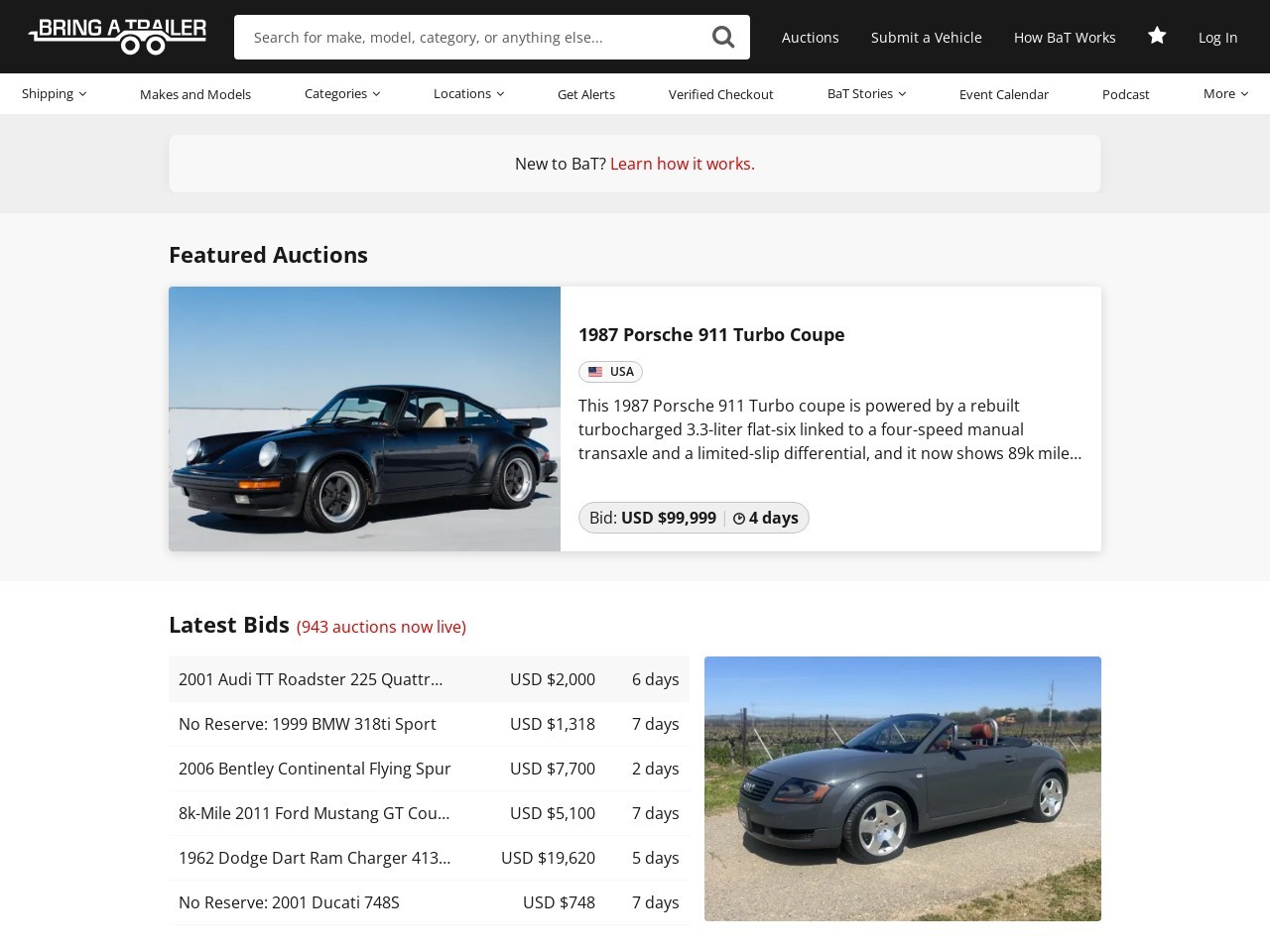Screen dimensions: 1270x952
Task: Click the USD $748 bid amount
Action: point(559,902)
